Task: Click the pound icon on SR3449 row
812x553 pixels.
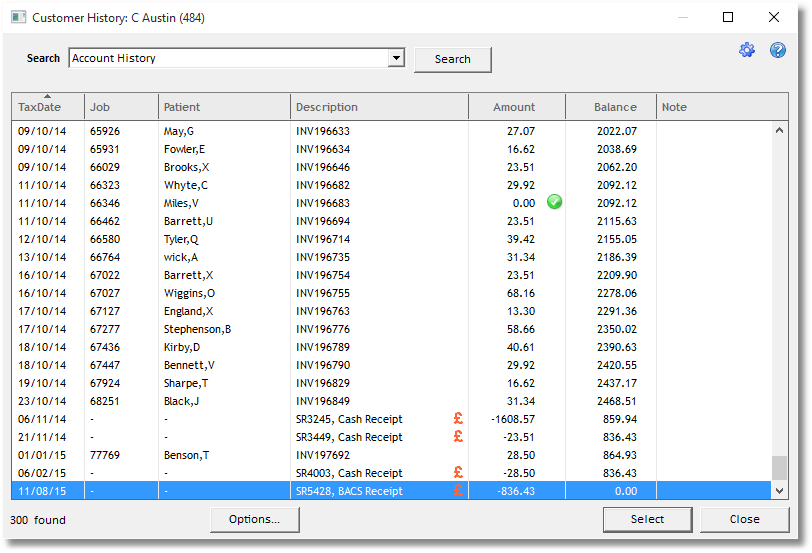Action: [x=458, y=436]
